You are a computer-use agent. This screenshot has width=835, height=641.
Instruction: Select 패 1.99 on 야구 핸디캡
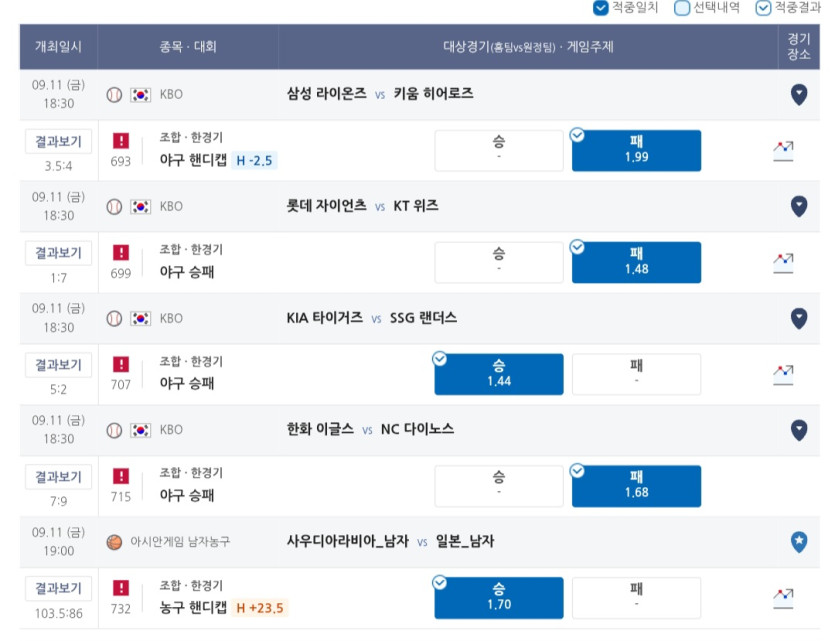[636, 151]
